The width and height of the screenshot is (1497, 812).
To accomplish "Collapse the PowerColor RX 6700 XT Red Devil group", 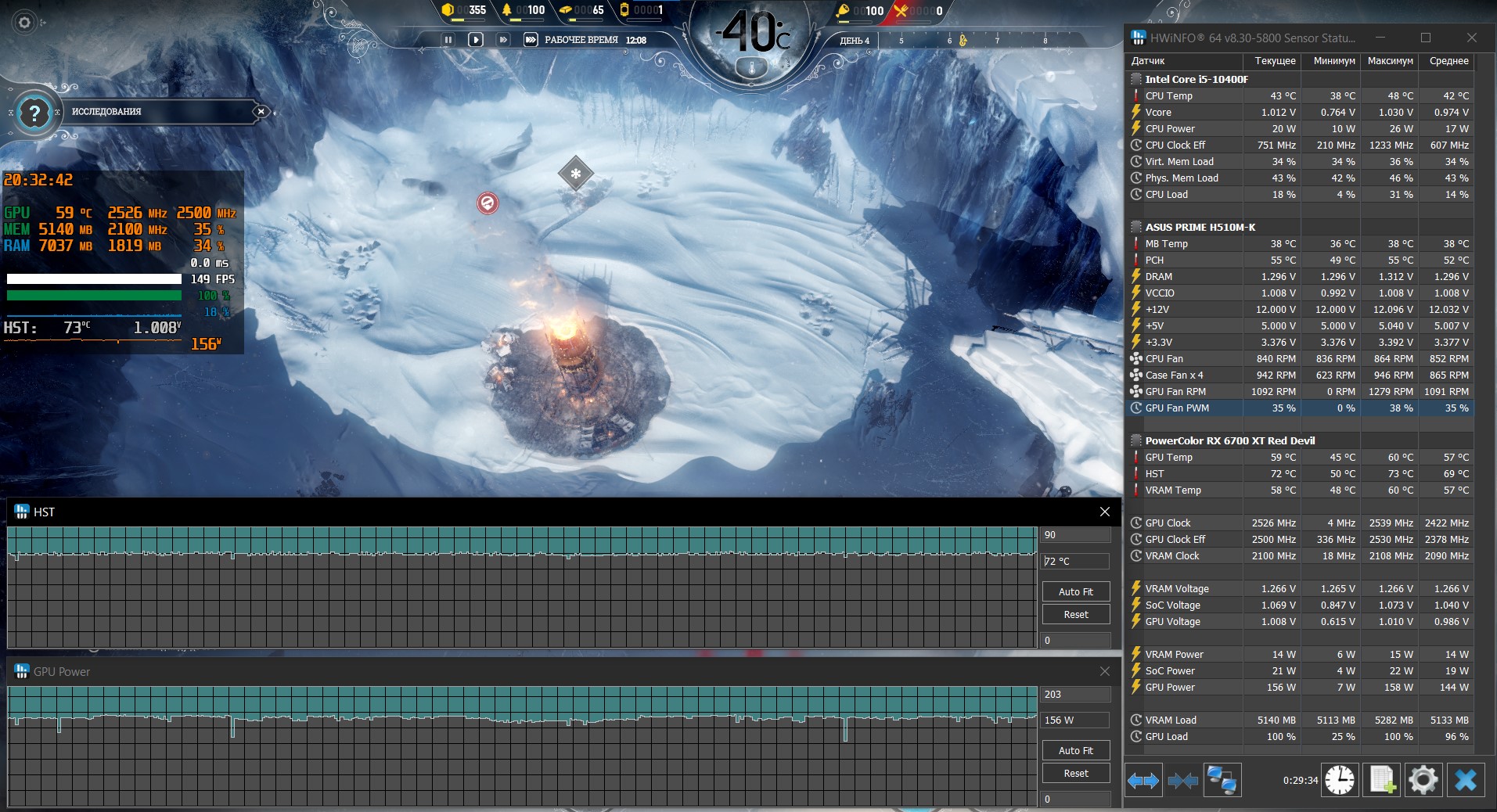I will [1135, 440].
